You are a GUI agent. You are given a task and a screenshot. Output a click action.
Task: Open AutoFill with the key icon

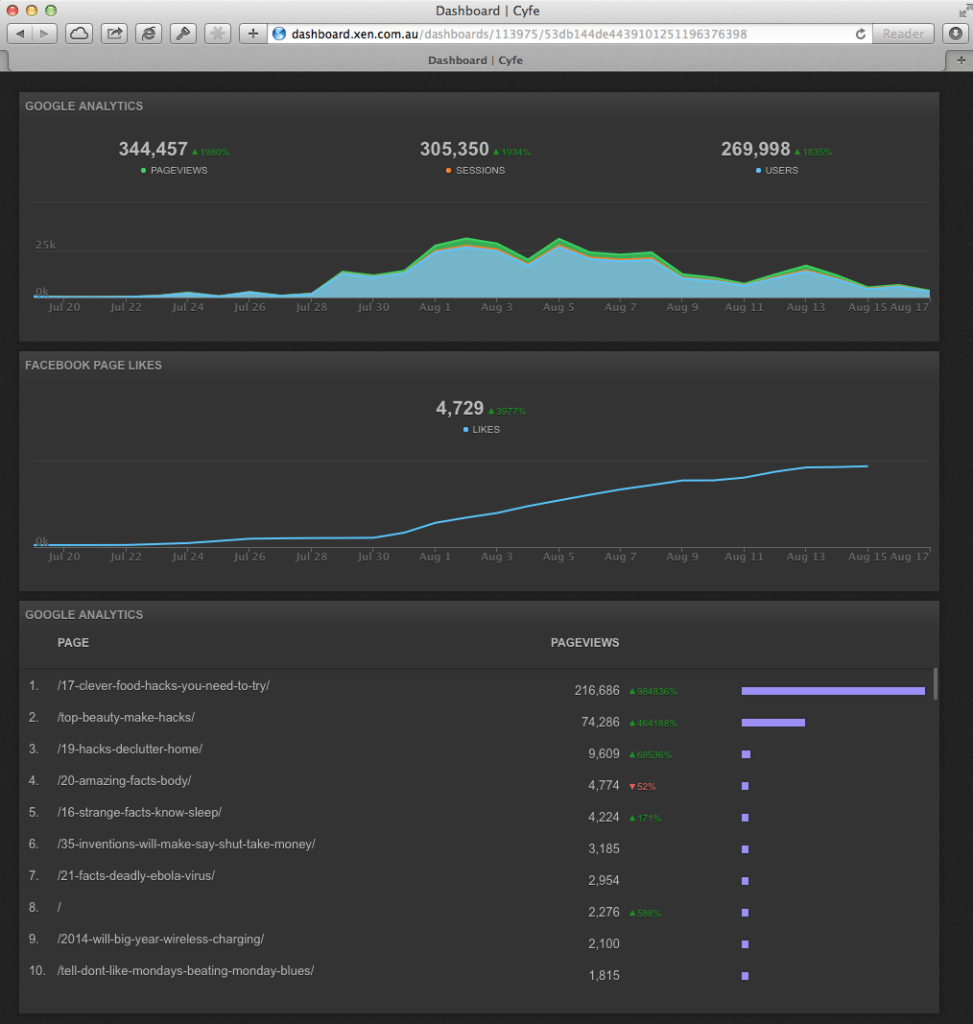pos(183,33)
